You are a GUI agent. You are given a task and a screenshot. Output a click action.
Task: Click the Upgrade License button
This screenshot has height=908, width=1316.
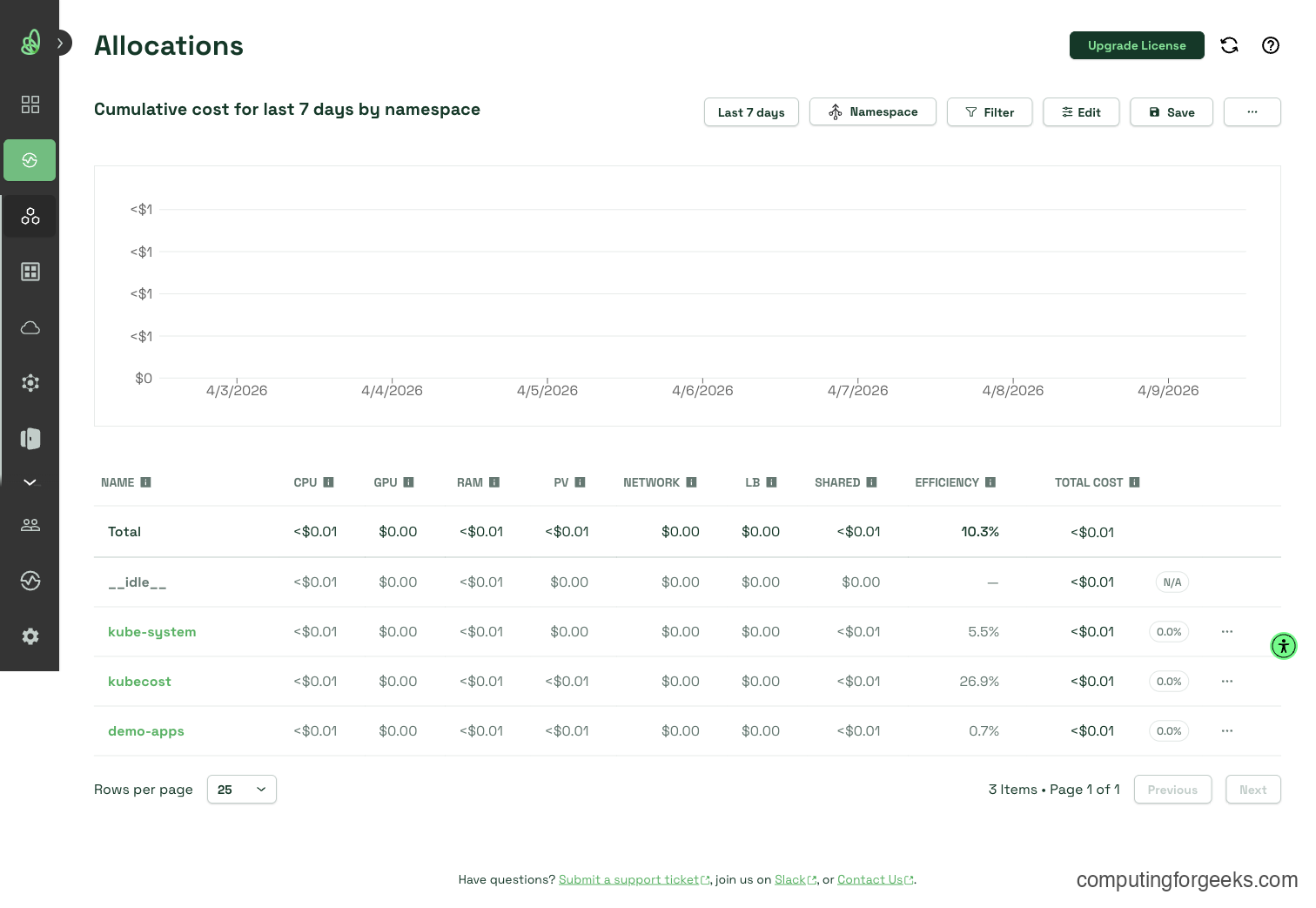click(x=1137, y=45)
